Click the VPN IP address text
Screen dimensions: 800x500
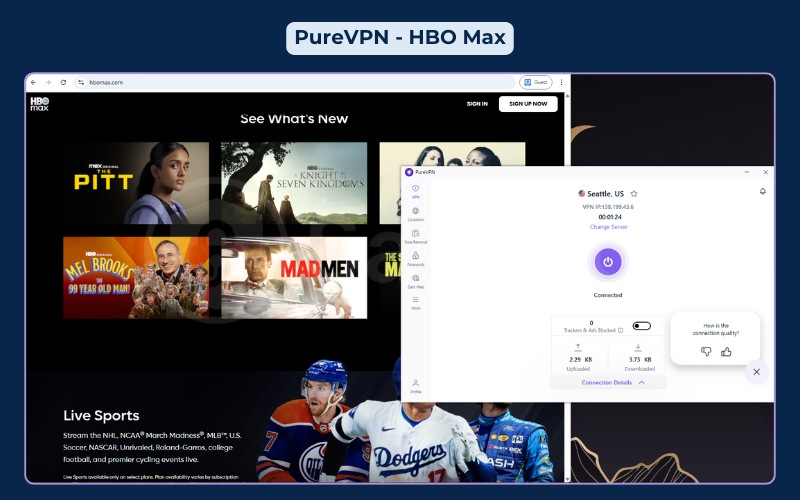point(608,207)
